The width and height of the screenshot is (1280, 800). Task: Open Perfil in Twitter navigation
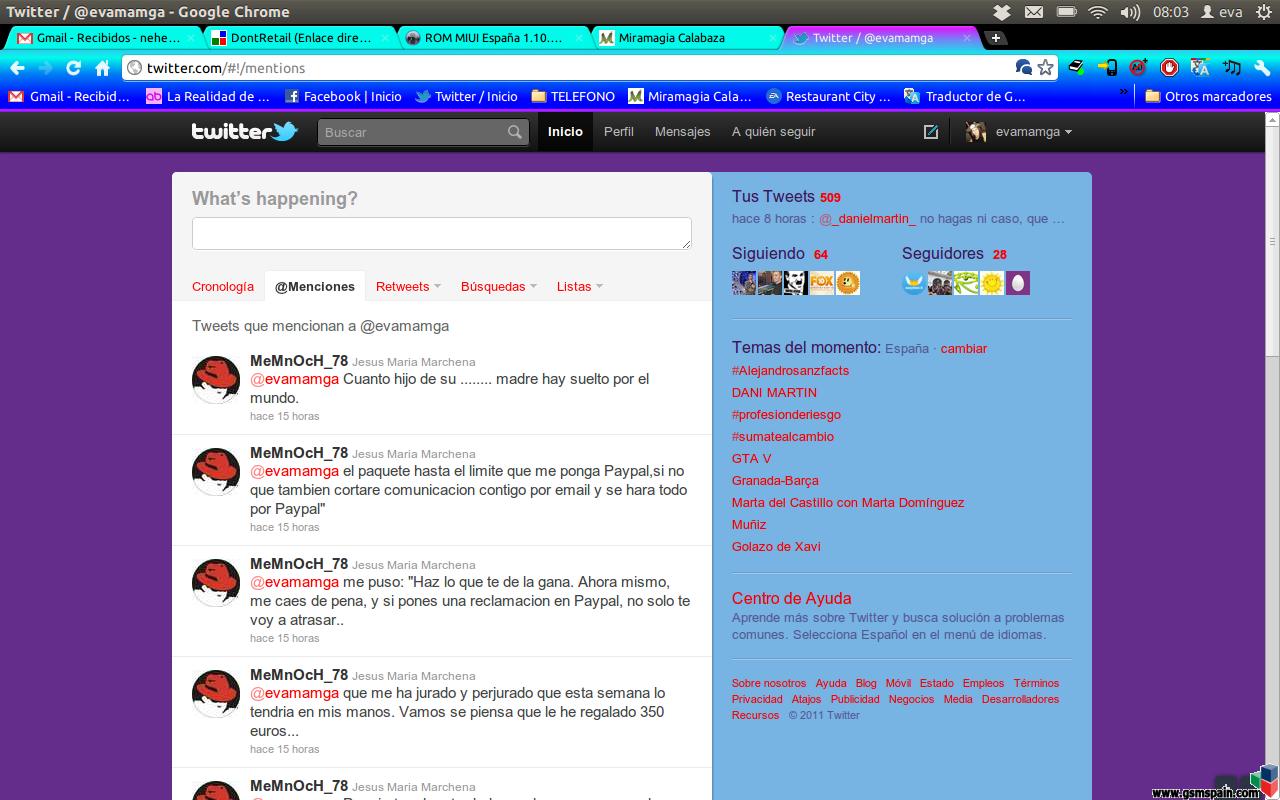coord(619,132)
